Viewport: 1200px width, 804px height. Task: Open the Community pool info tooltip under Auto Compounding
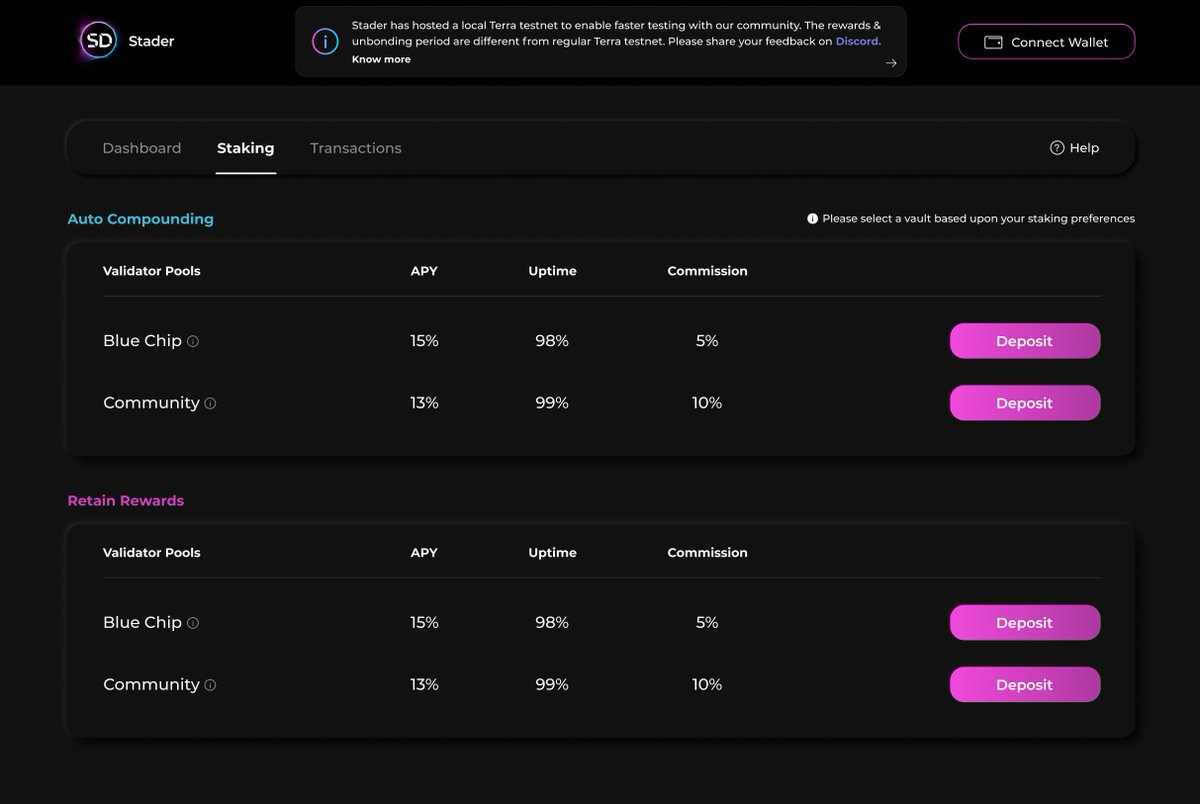(211, 404)
